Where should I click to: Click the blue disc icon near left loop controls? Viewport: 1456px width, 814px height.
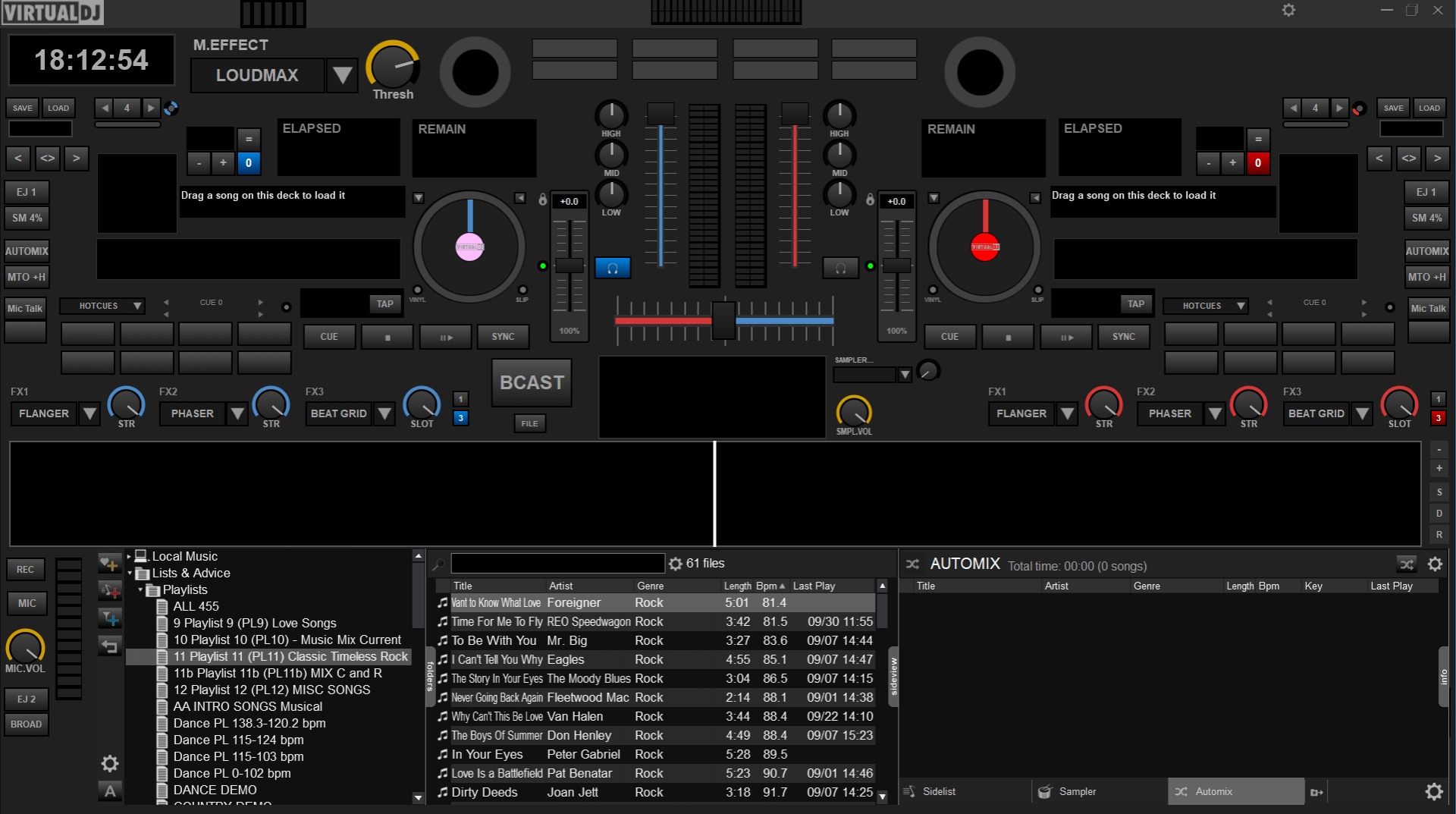[171, 108]
